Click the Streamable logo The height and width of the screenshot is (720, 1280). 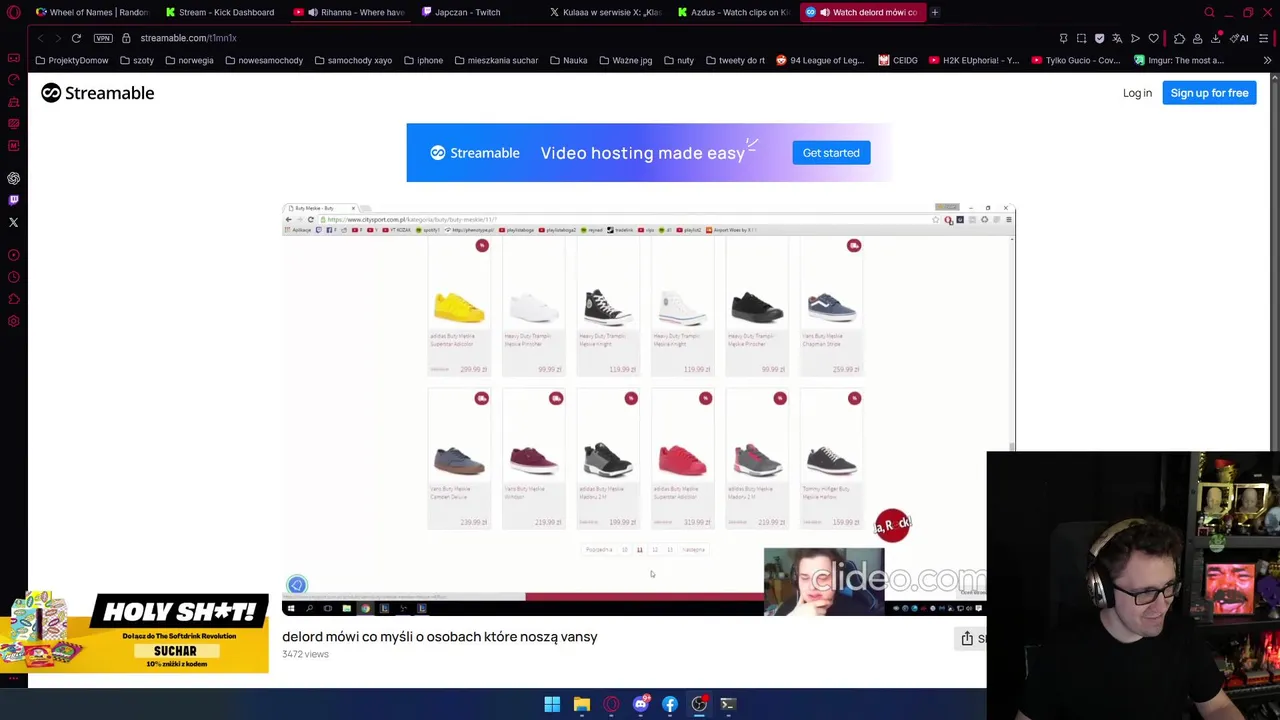[97, 93]
